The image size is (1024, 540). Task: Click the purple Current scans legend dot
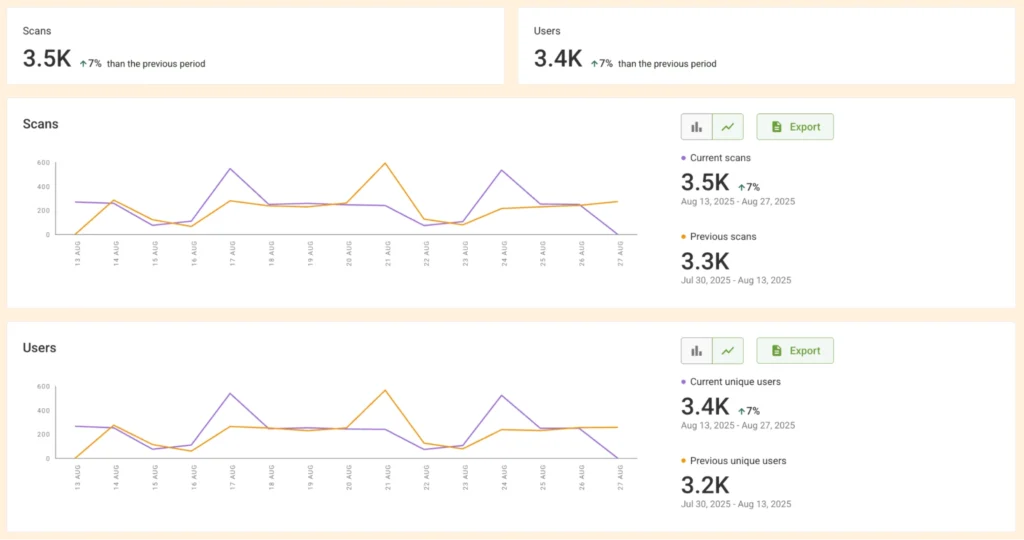point(683,158)
